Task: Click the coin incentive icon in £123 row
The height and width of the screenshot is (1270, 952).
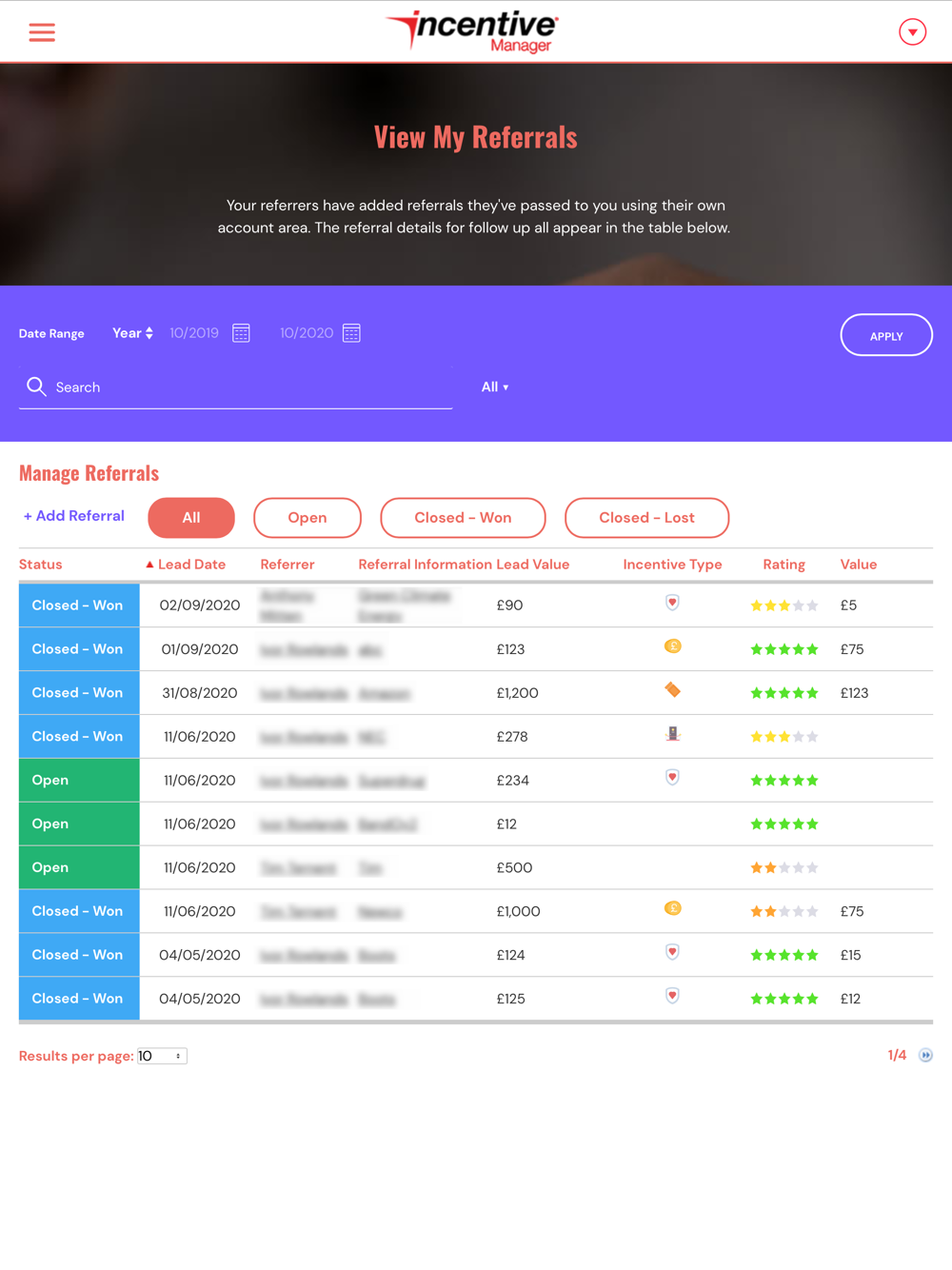Action: (x=672, y=646)
